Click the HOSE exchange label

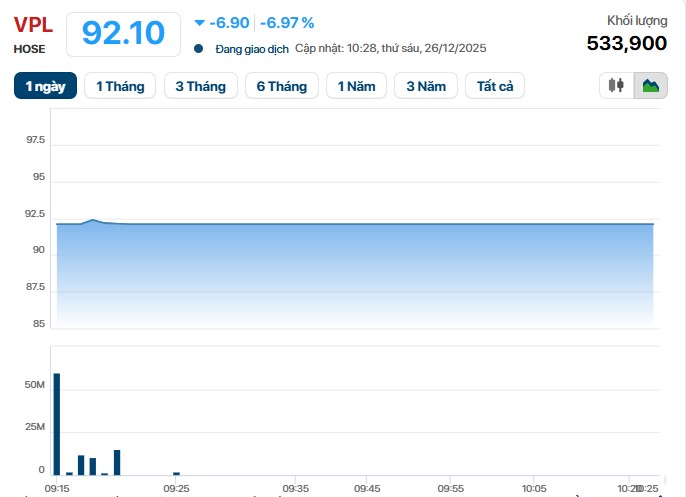[x=29, y=48]
